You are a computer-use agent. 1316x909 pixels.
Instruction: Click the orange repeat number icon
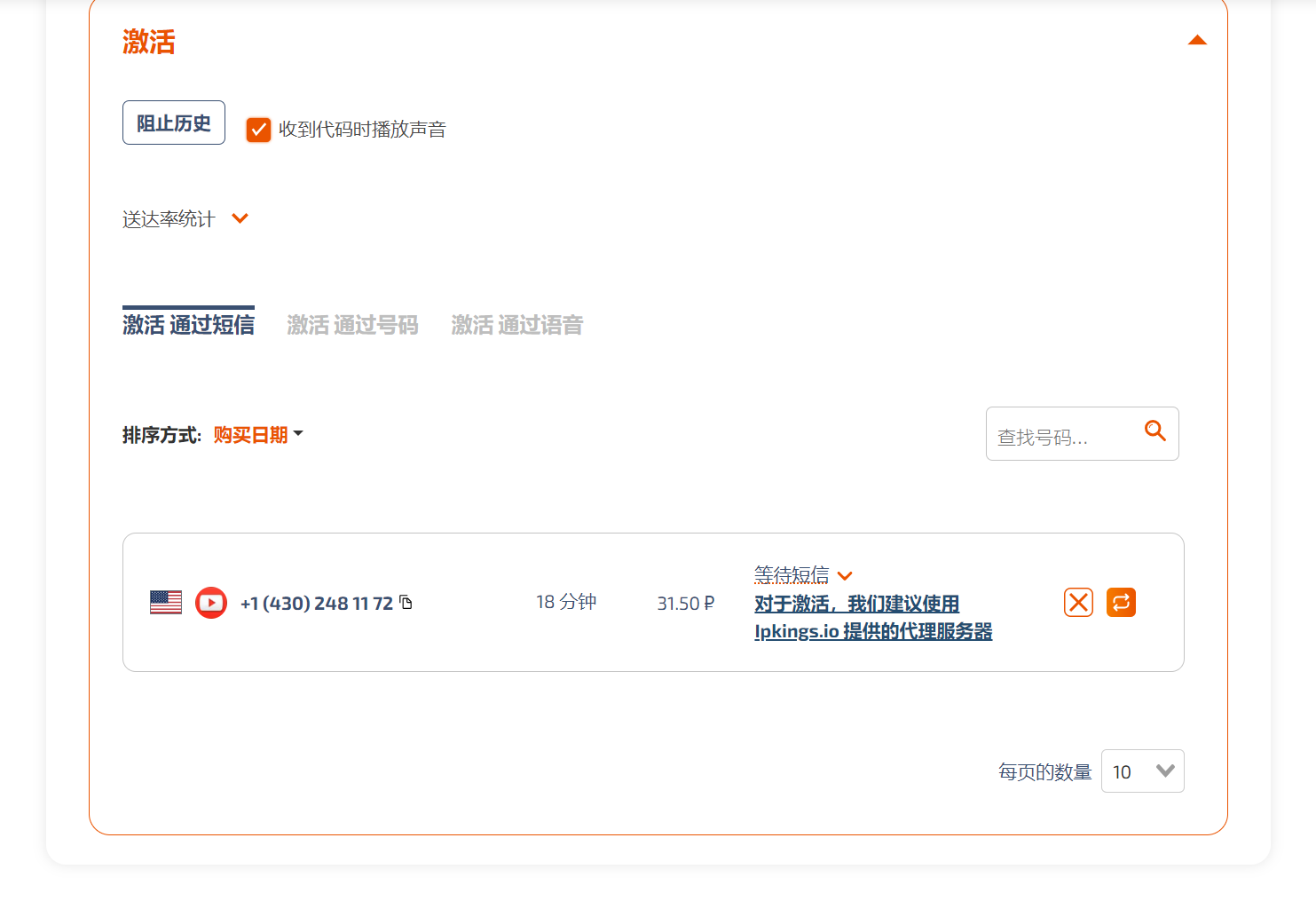tap(1121, 603)
